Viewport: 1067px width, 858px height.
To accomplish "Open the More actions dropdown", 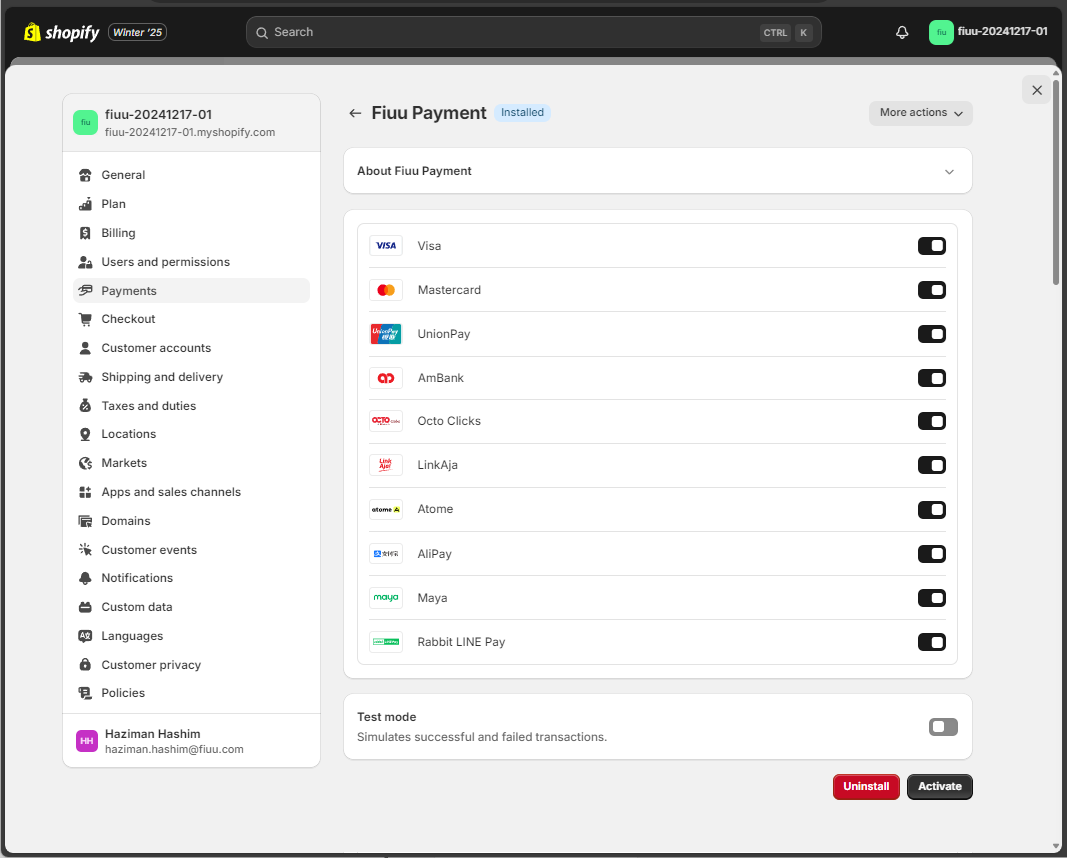I will [921, 113].
